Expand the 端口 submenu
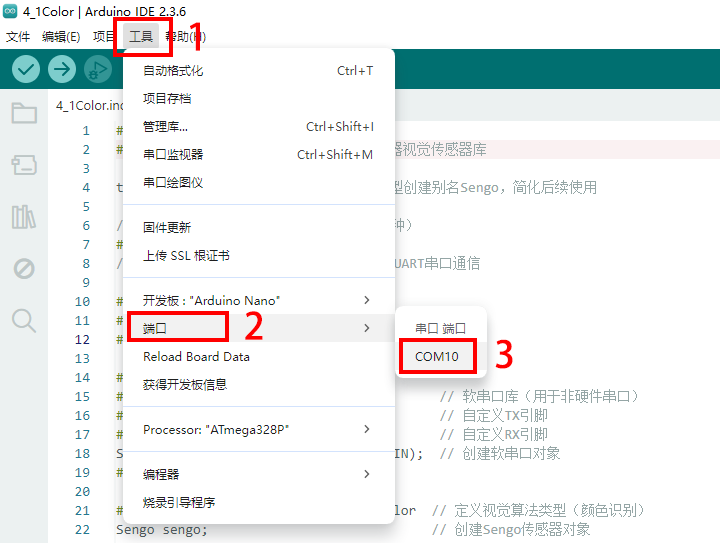720x543 pixels. (x=259, y=328)
